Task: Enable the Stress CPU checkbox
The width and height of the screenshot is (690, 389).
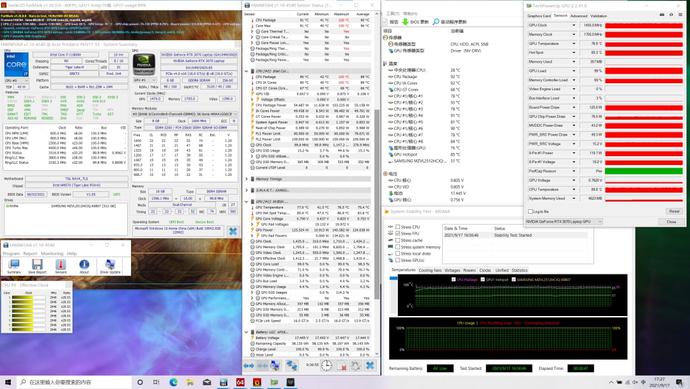Action: pos(397,227)
